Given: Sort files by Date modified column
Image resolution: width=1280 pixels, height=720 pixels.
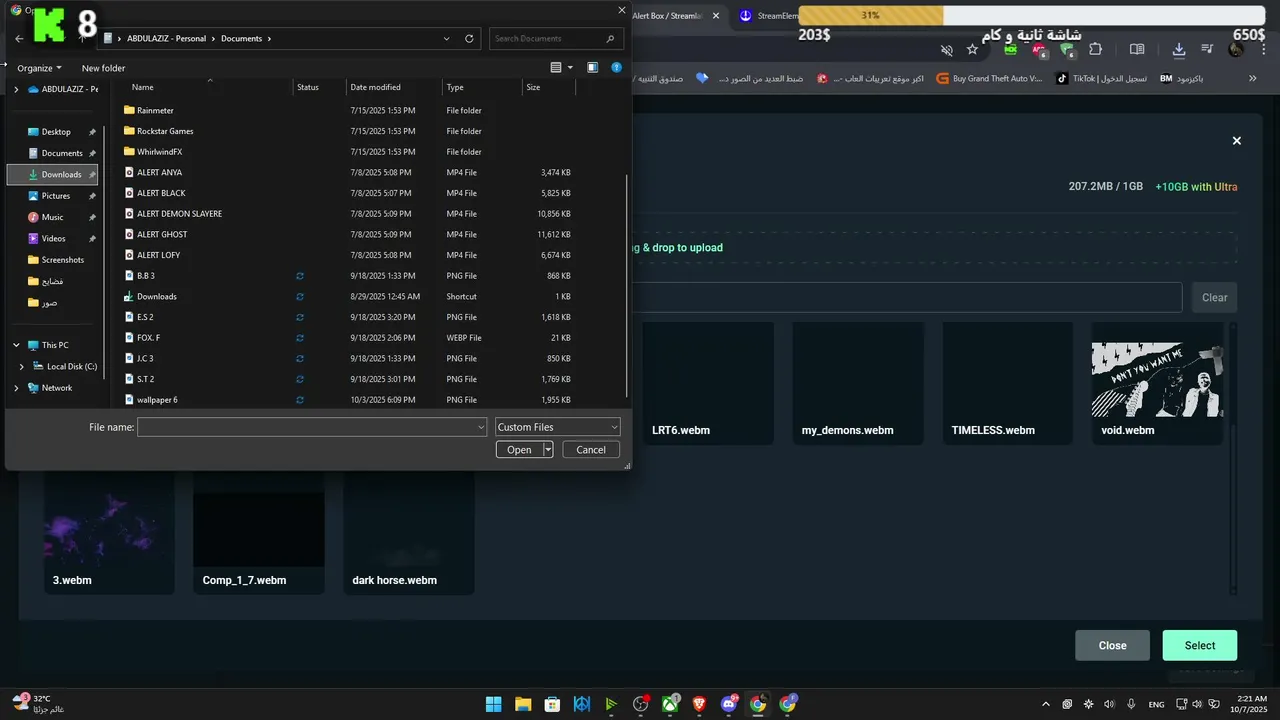Looking at the screenshot, I should tap(376, 87).
